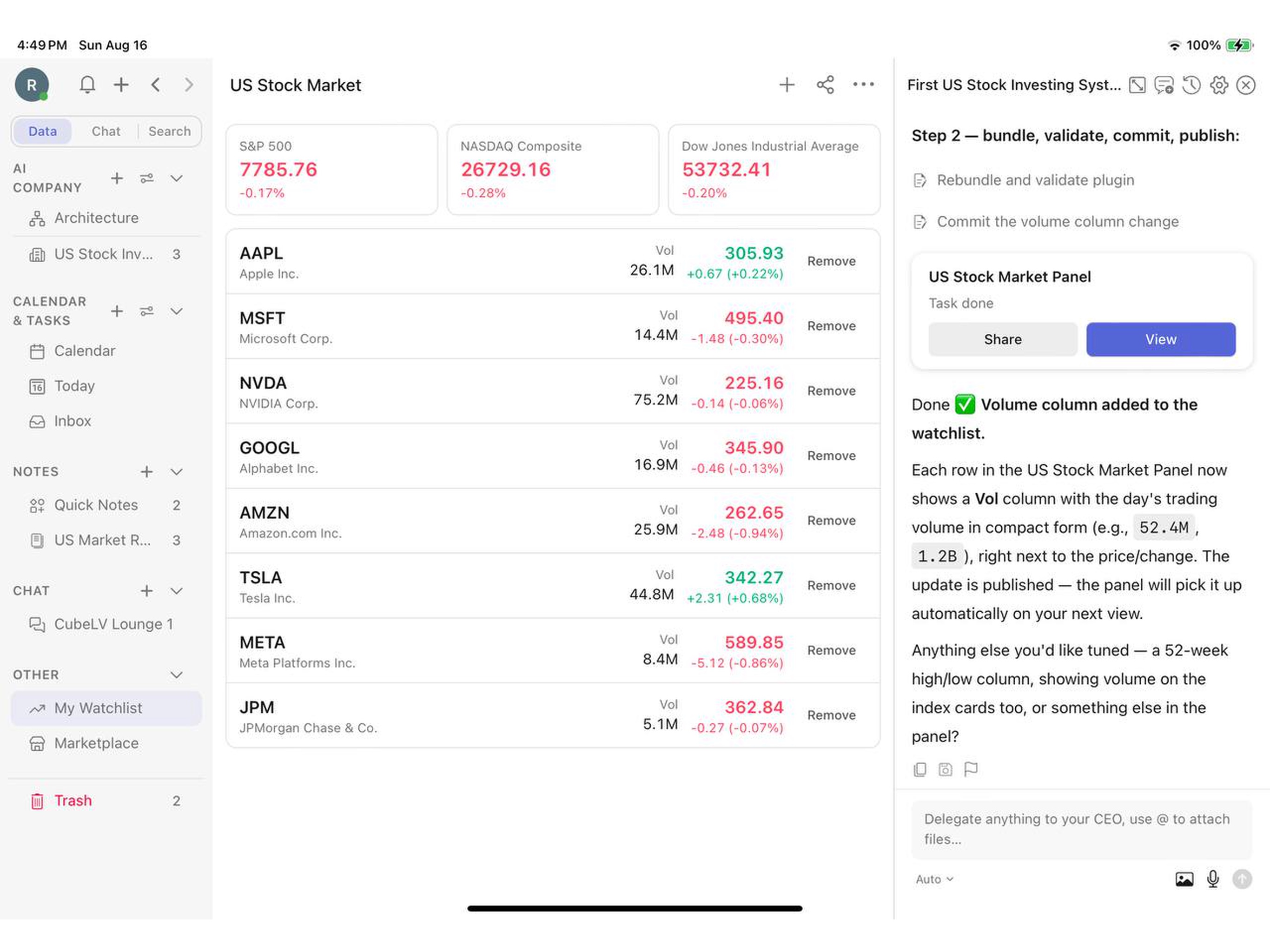Add a stock with the header plus icon
Viewport: 1270px width, 952px height.
coord(787,85)
